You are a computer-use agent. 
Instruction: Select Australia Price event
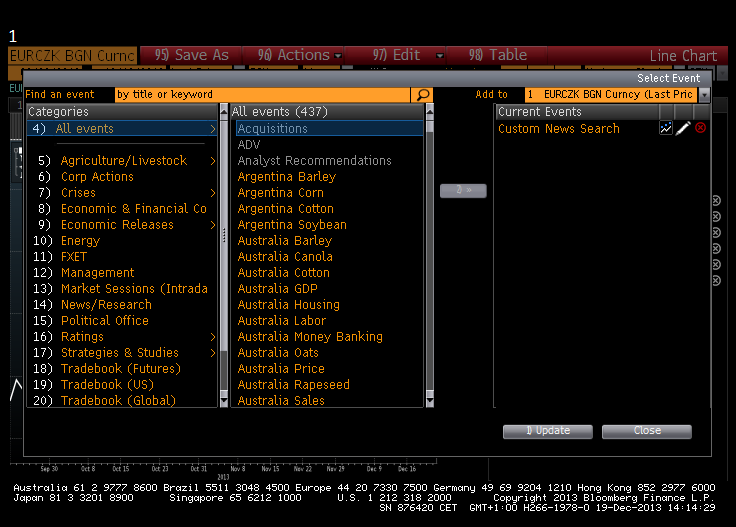point(281,369)
